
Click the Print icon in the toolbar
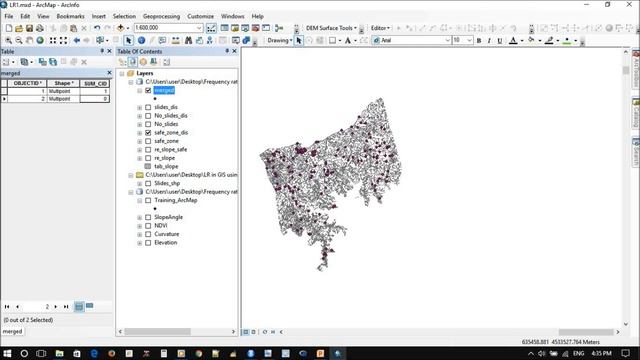click(x=40, y=28)
